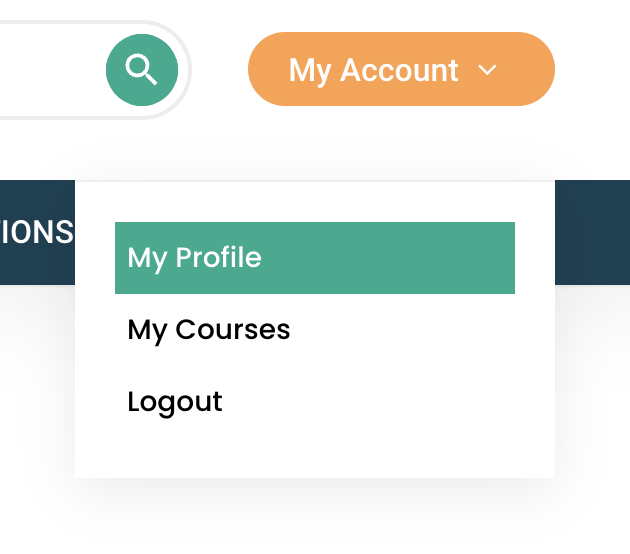Collapse the My Account menu using its chevron
The height and width of the screenshot is (554, 630).
click(488, 70)
